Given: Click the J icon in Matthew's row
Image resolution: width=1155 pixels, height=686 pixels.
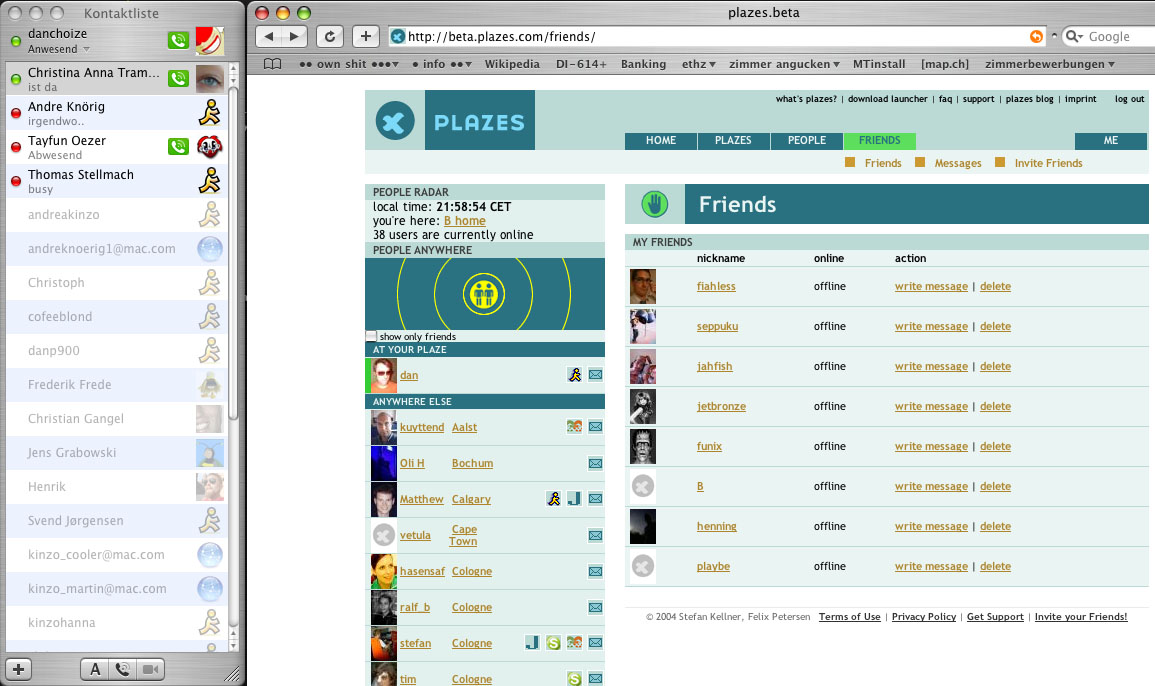Looking at the screenshot, I should pyautogui.click(x=574, y=499).
